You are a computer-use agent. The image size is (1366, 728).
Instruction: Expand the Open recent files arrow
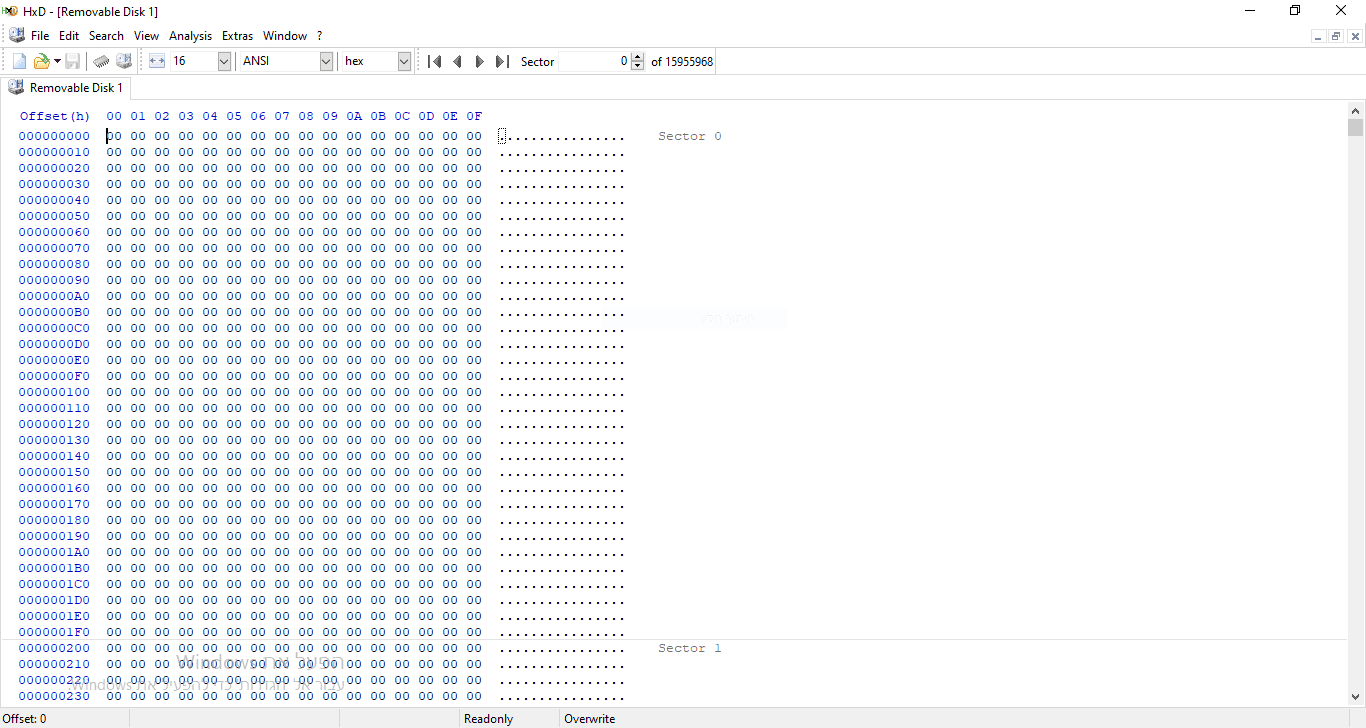pyautogui.click(x=57, y=61)
